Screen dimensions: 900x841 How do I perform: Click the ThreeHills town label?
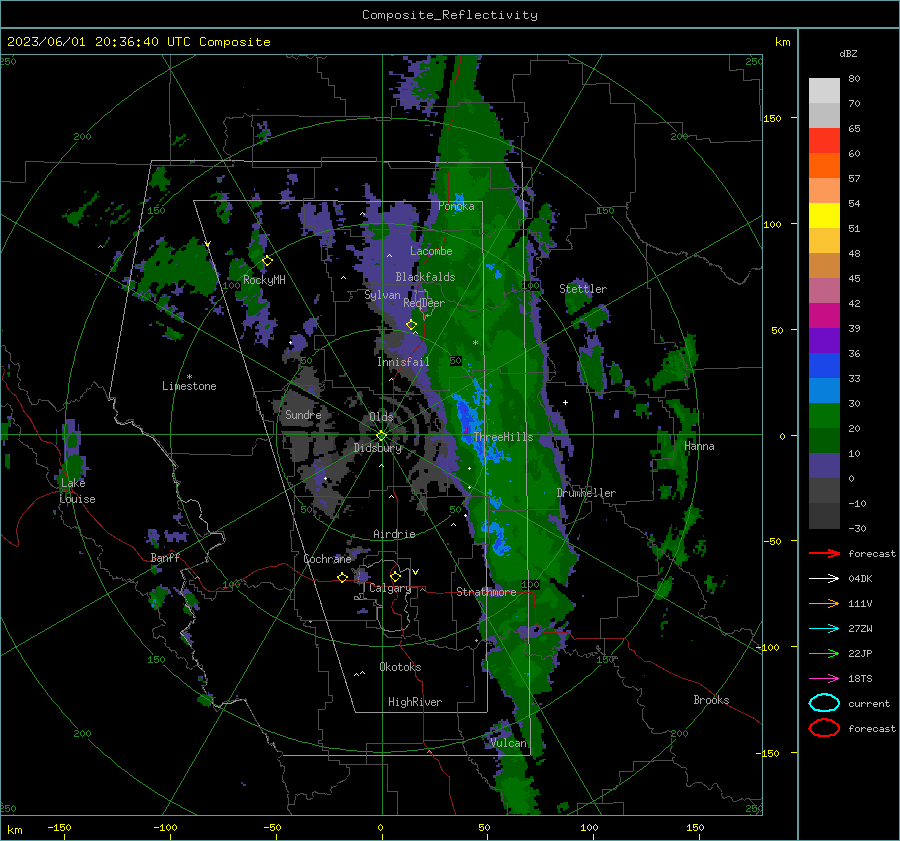pos(503,437)
